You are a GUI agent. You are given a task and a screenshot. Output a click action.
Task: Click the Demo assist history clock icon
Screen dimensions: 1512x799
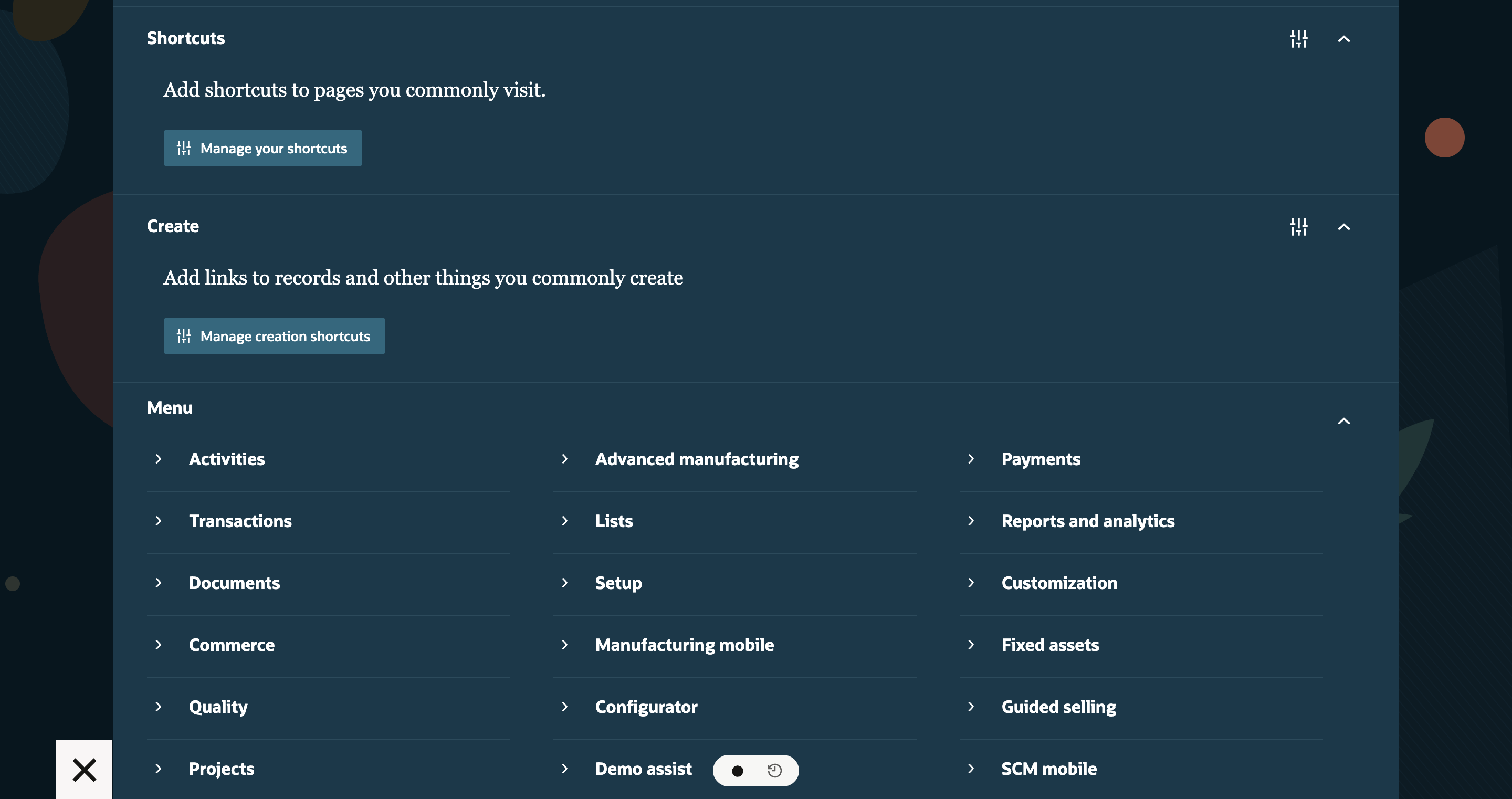(774, 771)
